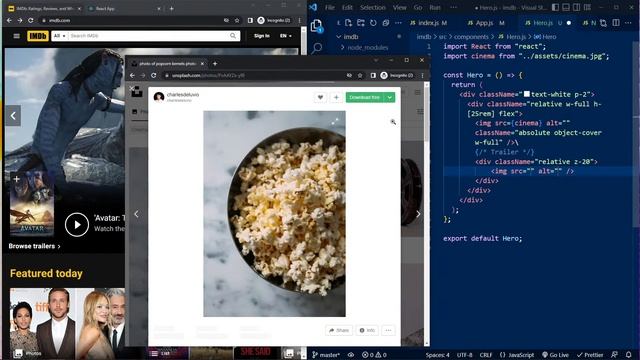The height and width of the screenshot is (360, 640).
Task: Open VS Code notifications bell
Action: [629, 355]
